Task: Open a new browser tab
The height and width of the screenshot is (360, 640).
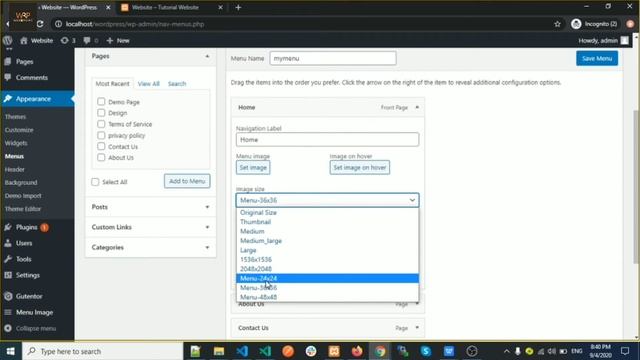Action: point(238,7)
